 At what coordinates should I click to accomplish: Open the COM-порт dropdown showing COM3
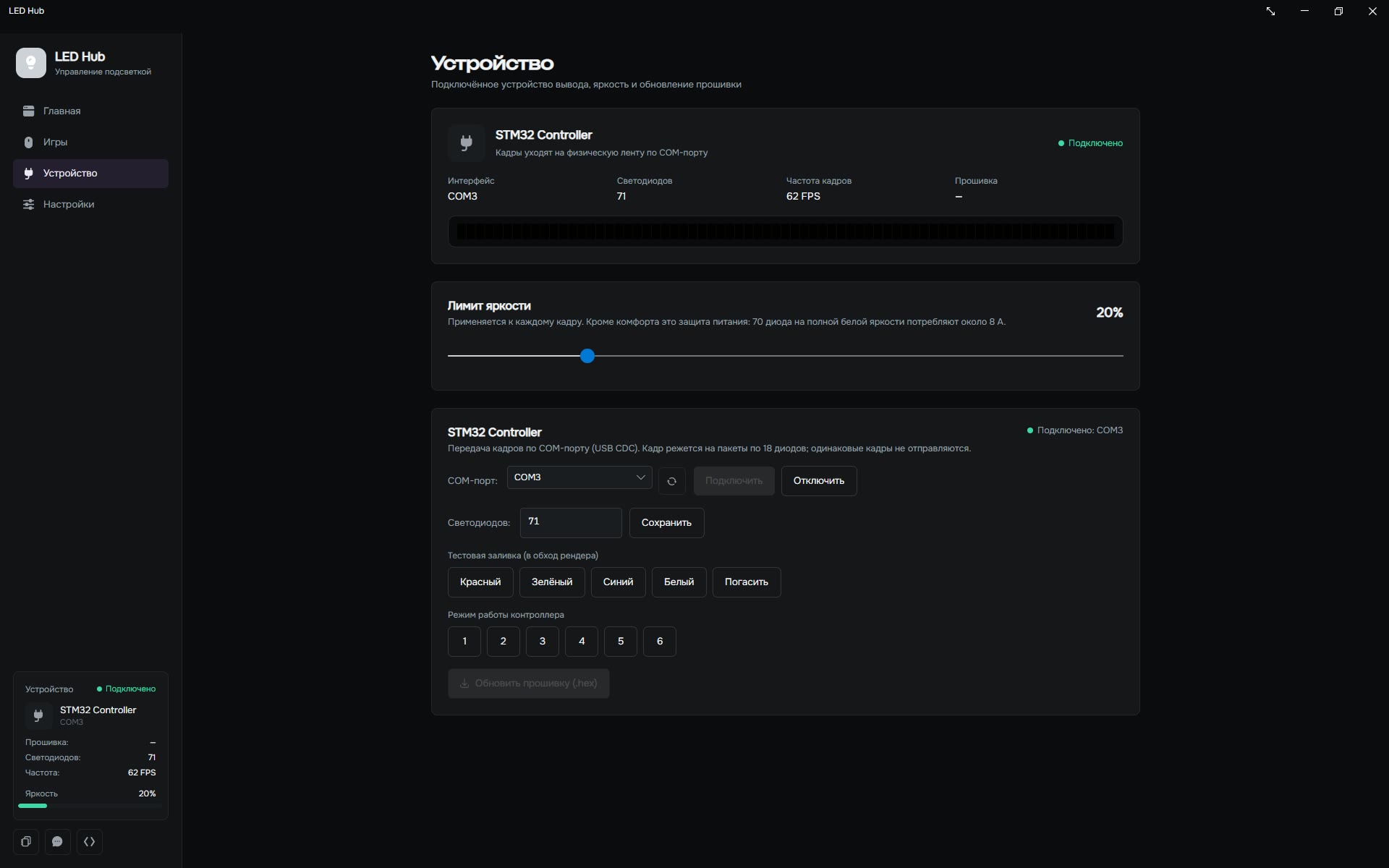click(x=579, y=477)
